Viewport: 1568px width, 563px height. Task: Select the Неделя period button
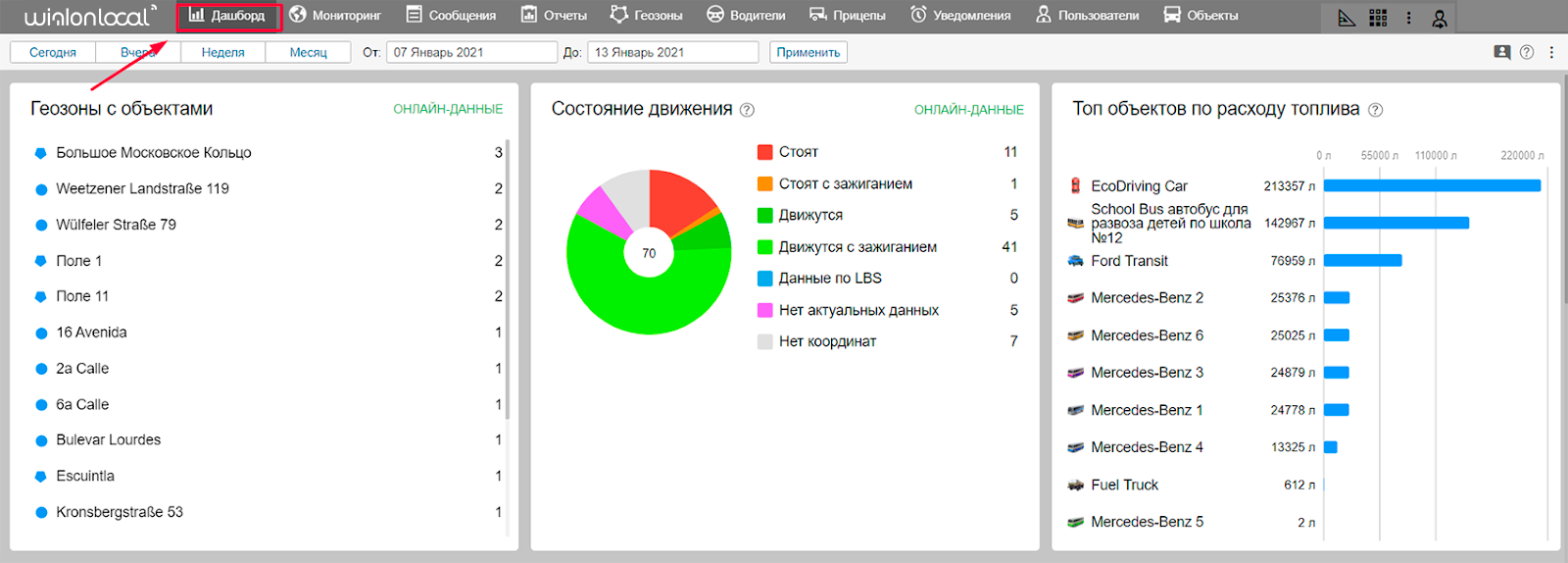pyautogui.click(x=222, y=52)
